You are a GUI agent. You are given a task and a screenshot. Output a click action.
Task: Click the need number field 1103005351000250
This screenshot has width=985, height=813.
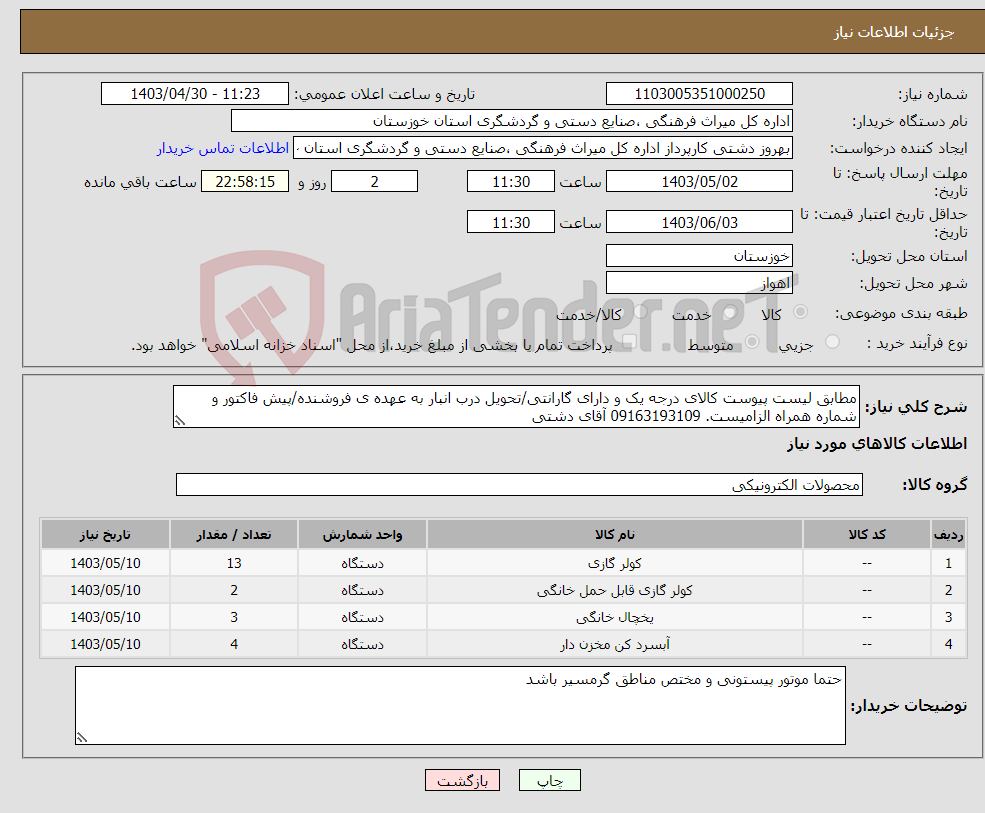(x=699, y=94)
